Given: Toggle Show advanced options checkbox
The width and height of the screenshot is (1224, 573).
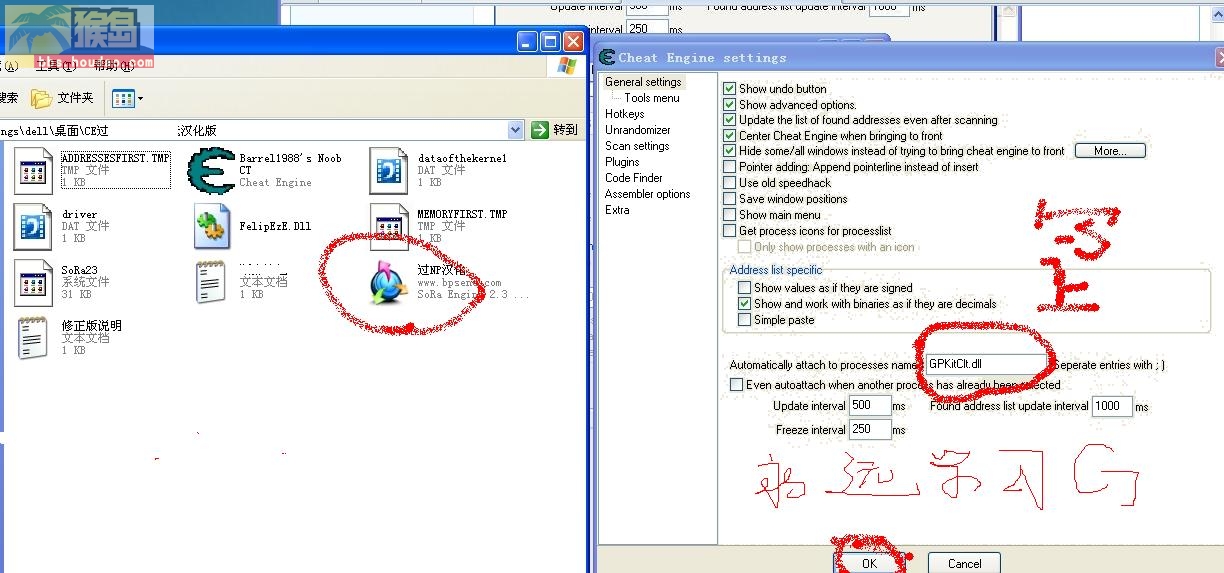Looking at the screenshot, I should coord(730,104).
